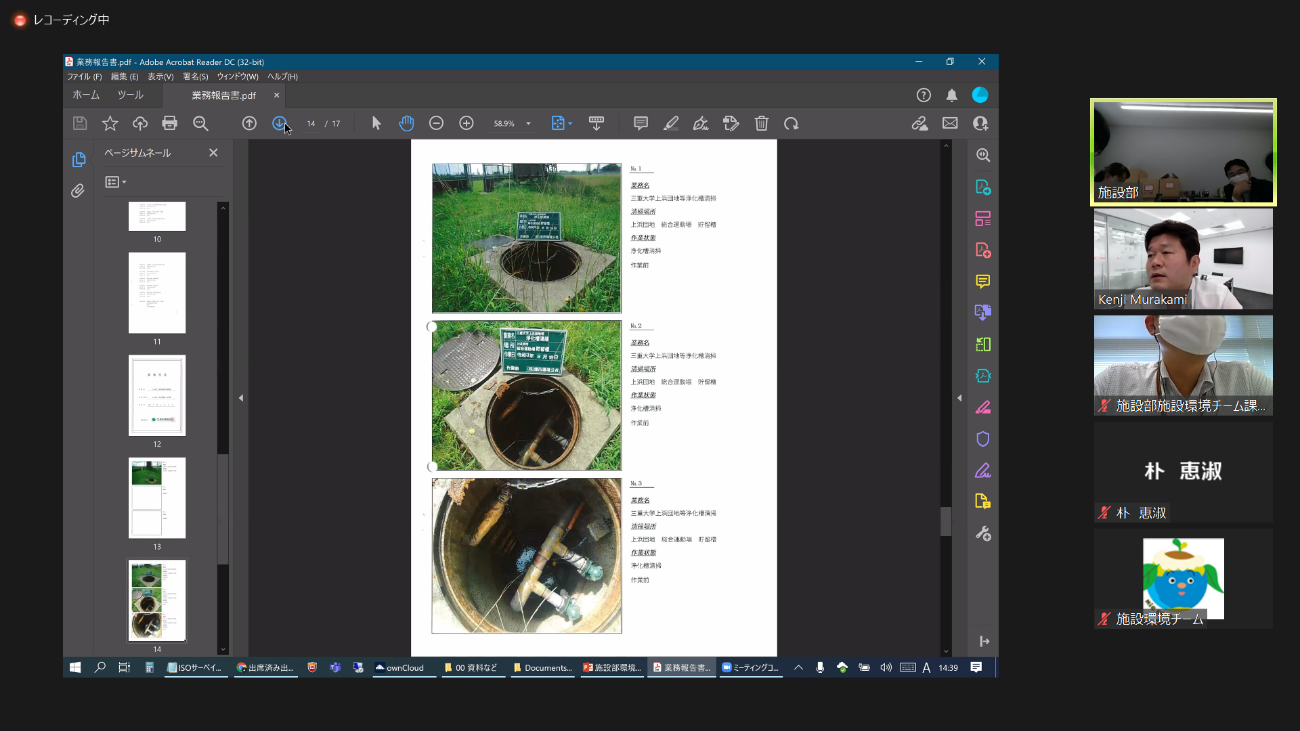Open the 表示(V) menu
The image size is (1300, 731).
pyautogui.click(x=160, y=77)
